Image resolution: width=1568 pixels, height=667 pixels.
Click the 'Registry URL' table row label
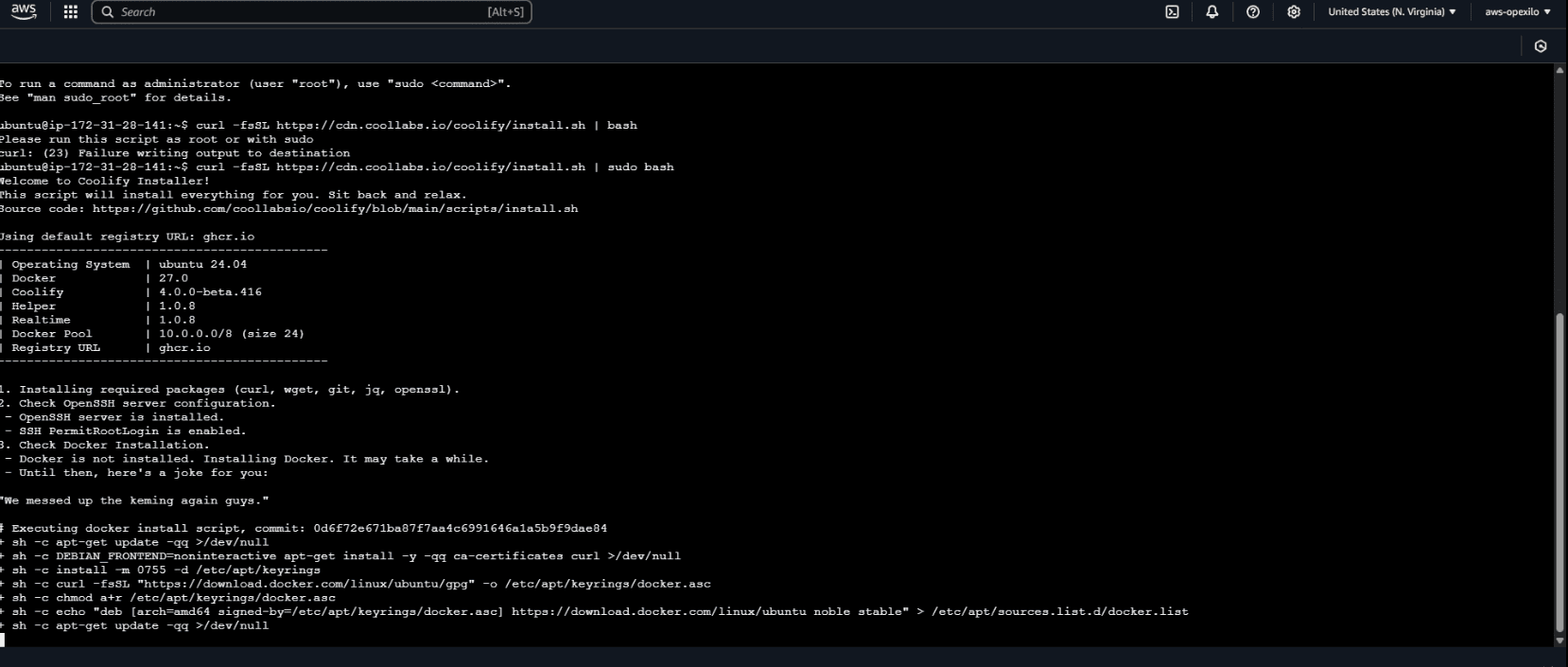coord(56,348)
